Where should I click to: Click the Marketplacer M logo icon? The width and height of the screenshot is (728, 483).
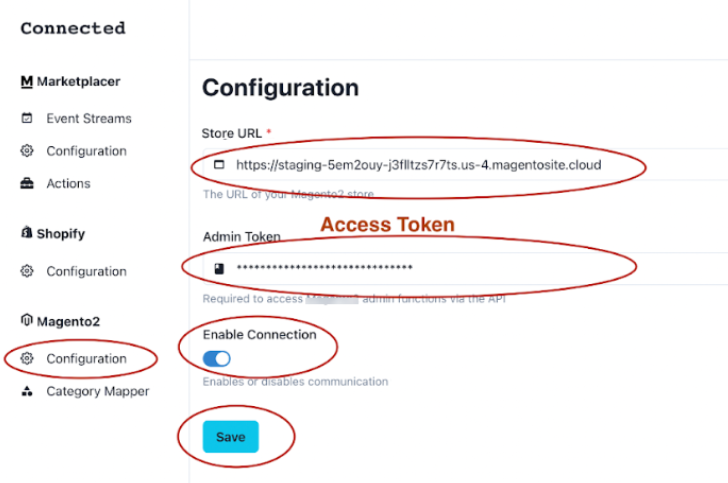[x=27, y=82]
